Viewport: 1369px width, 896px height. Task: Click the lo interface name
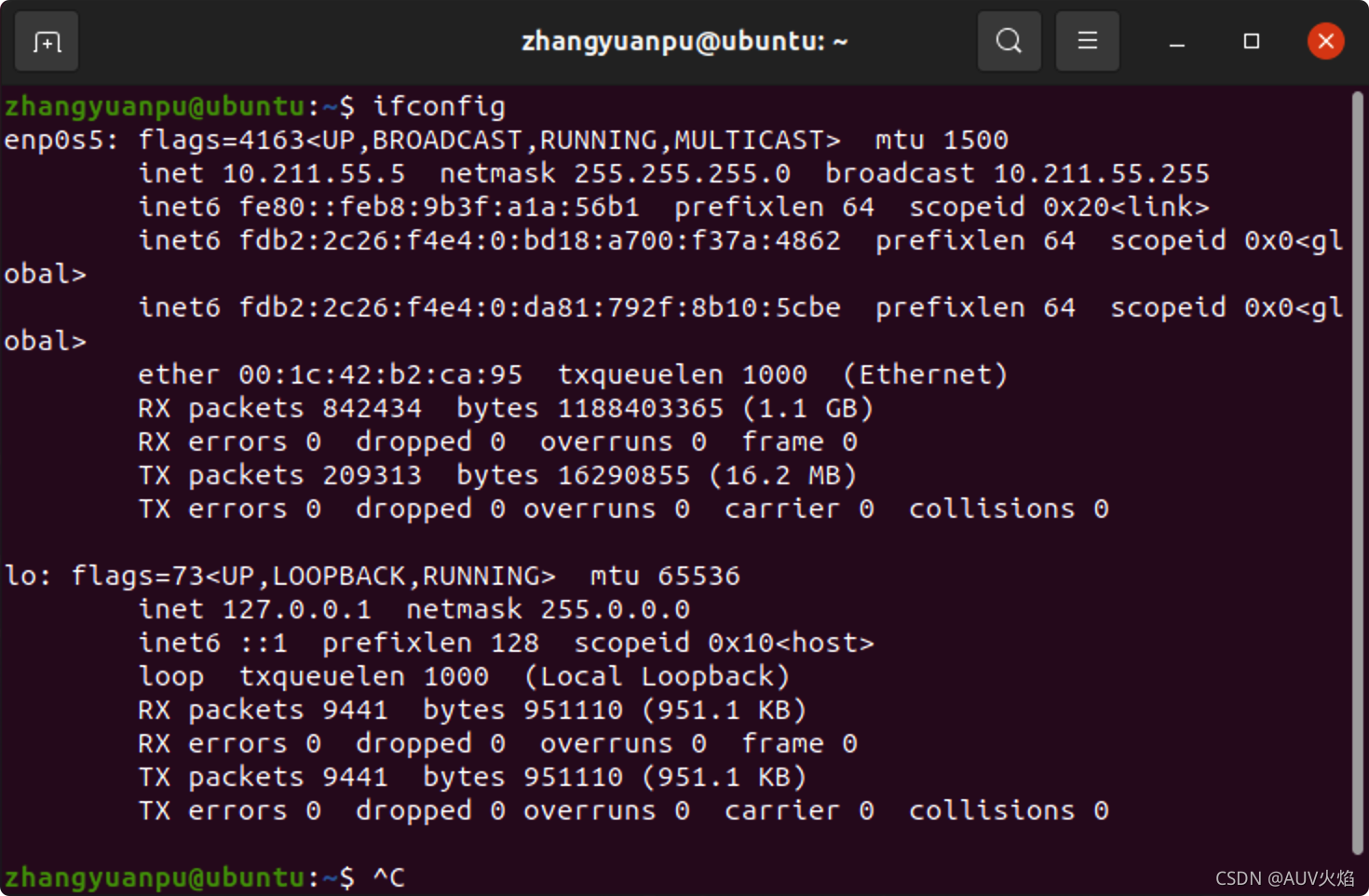tap(20, 576)
